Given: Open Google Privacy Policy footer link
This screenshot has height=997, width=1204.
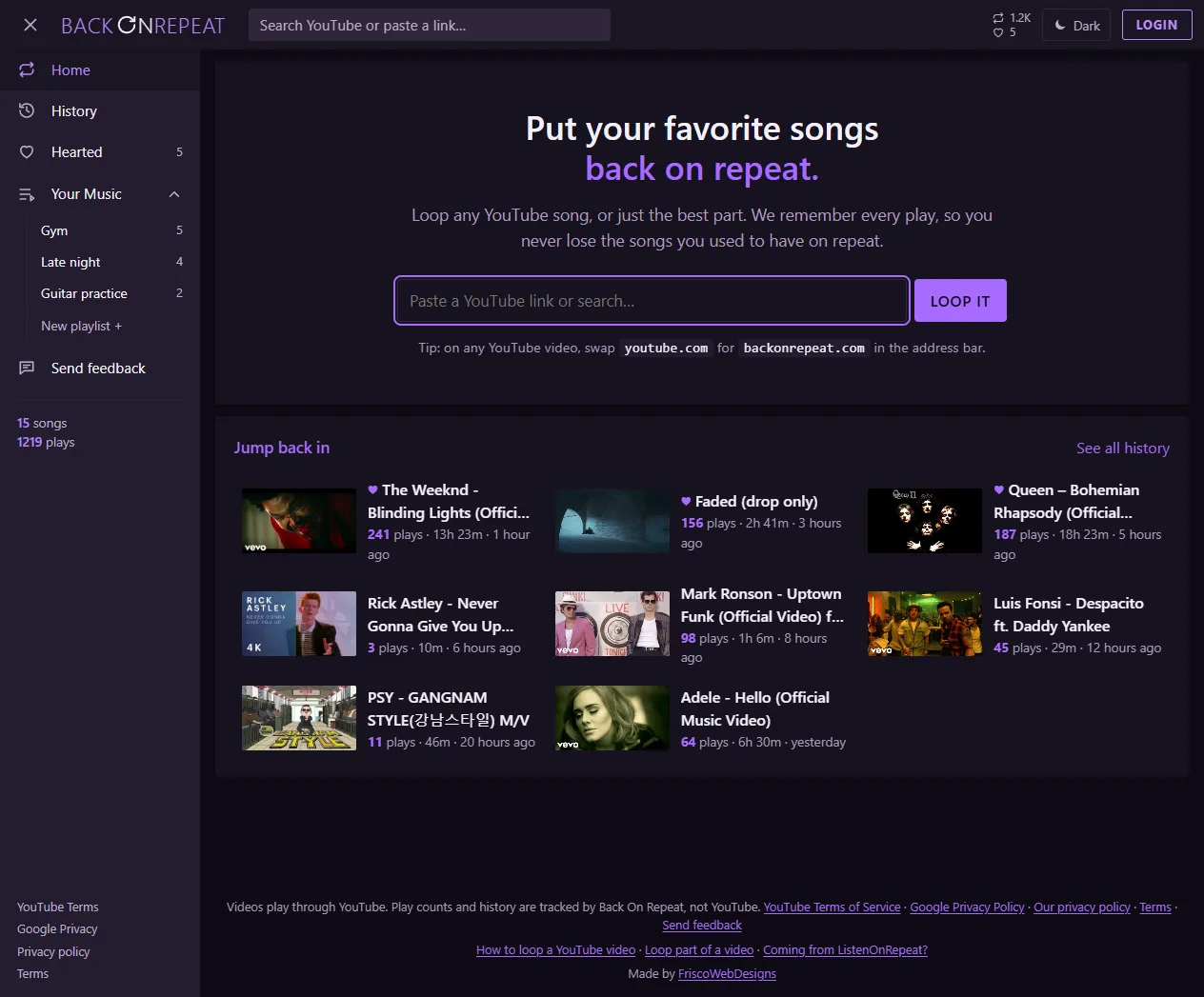Looking at the screenshot, I should tap(967, 907).
